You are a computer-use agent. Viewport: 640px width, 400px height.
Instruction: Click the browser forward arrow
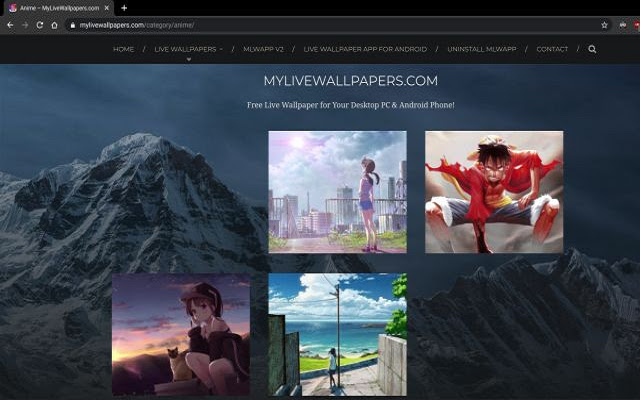tap(25, 25)
